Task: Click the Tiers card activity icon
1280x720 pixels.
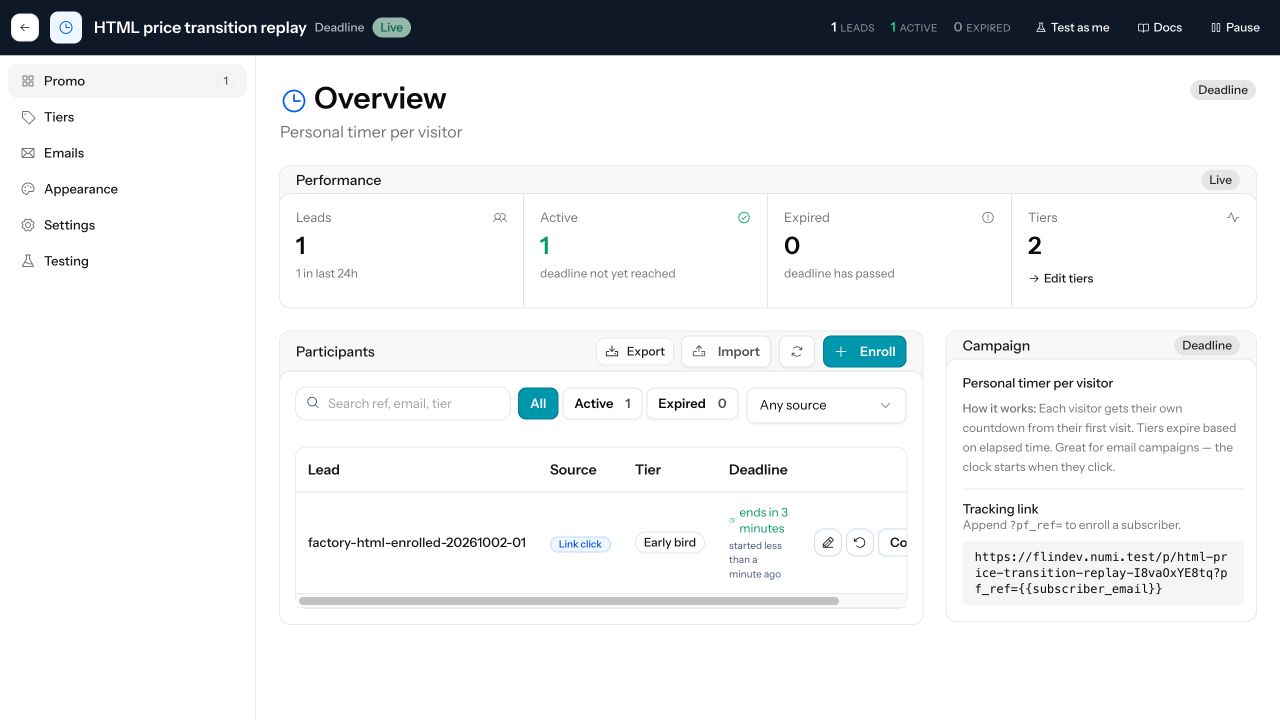Action: [1233, 217]
